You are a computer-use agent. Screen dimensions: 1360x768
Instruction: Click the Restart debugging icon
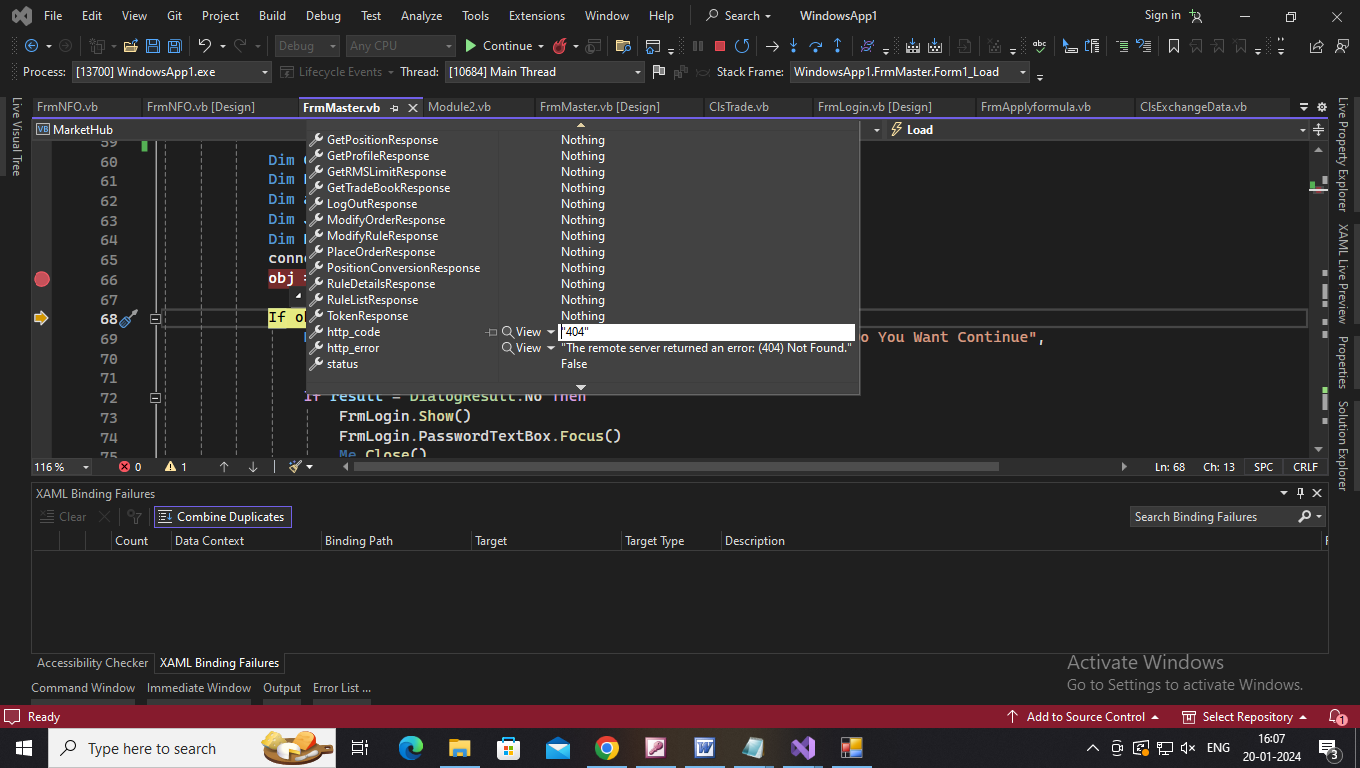(x=742, y=46)
